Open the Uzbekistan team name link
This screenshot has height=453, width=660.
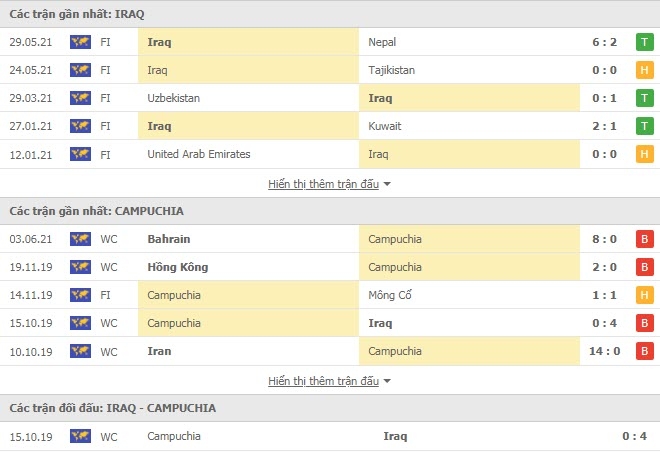tap(173, 98)
